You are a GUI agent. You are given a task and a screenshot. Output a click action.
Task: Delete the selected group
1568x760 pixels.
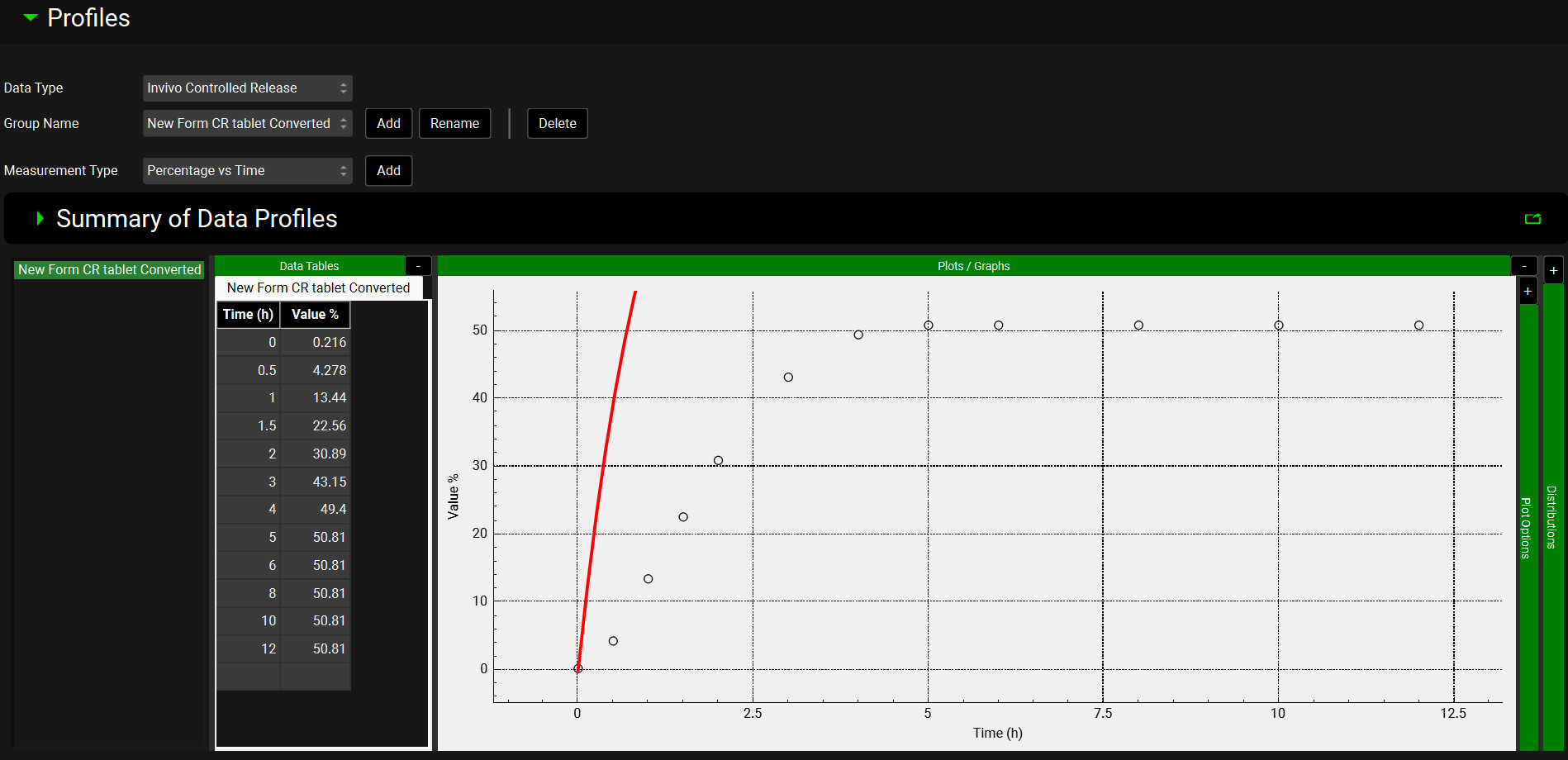pos(557,124)
